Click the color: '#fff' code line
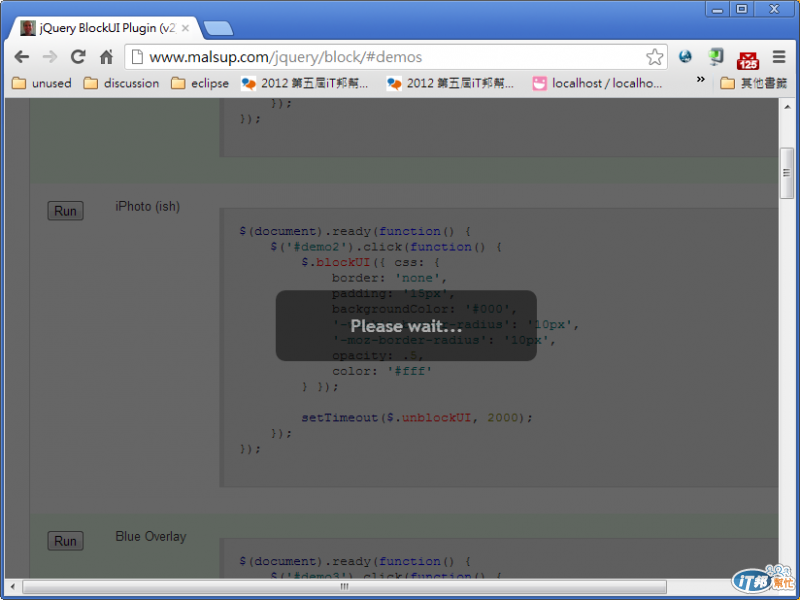 (x=382, y=371)
